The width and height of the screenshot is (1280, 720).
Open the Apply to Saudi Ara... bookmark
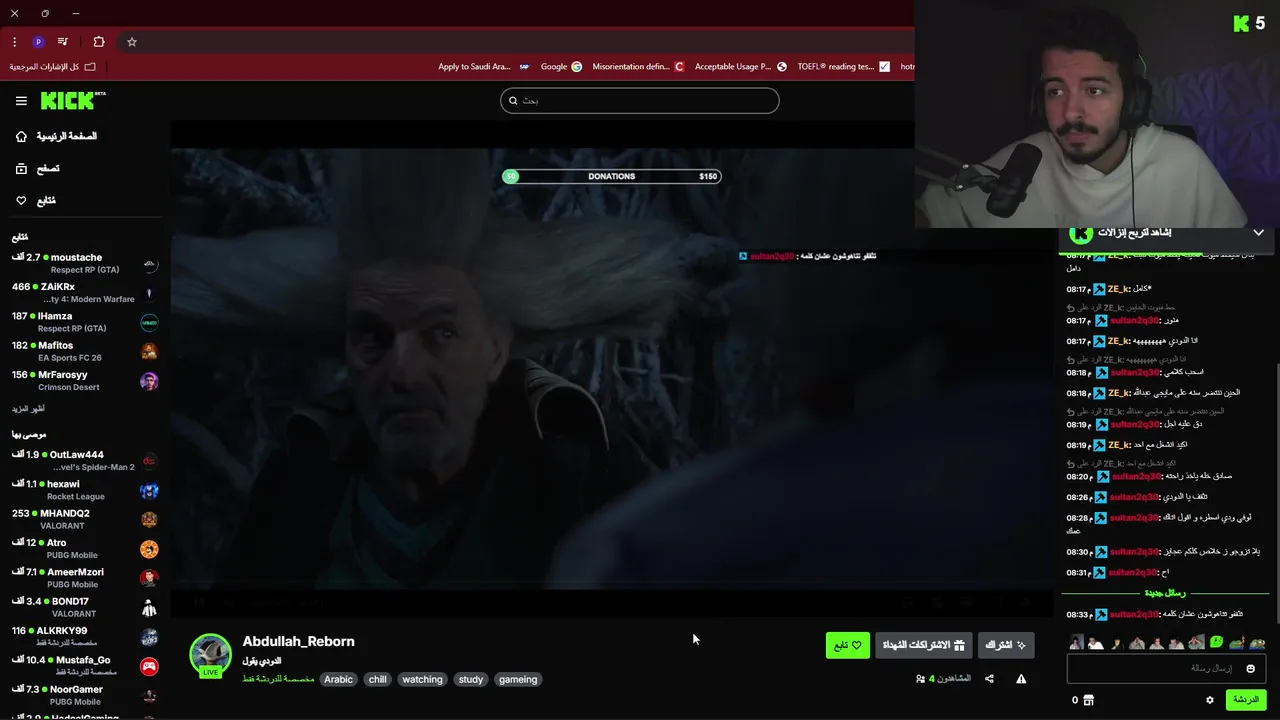(483, 67)
